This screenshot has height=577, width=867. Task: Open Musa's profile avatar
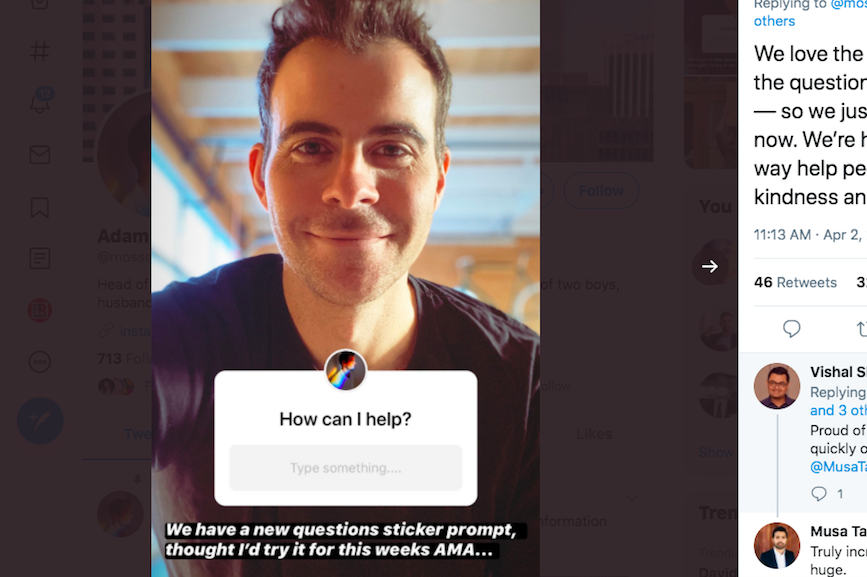(x=776, y=545)
